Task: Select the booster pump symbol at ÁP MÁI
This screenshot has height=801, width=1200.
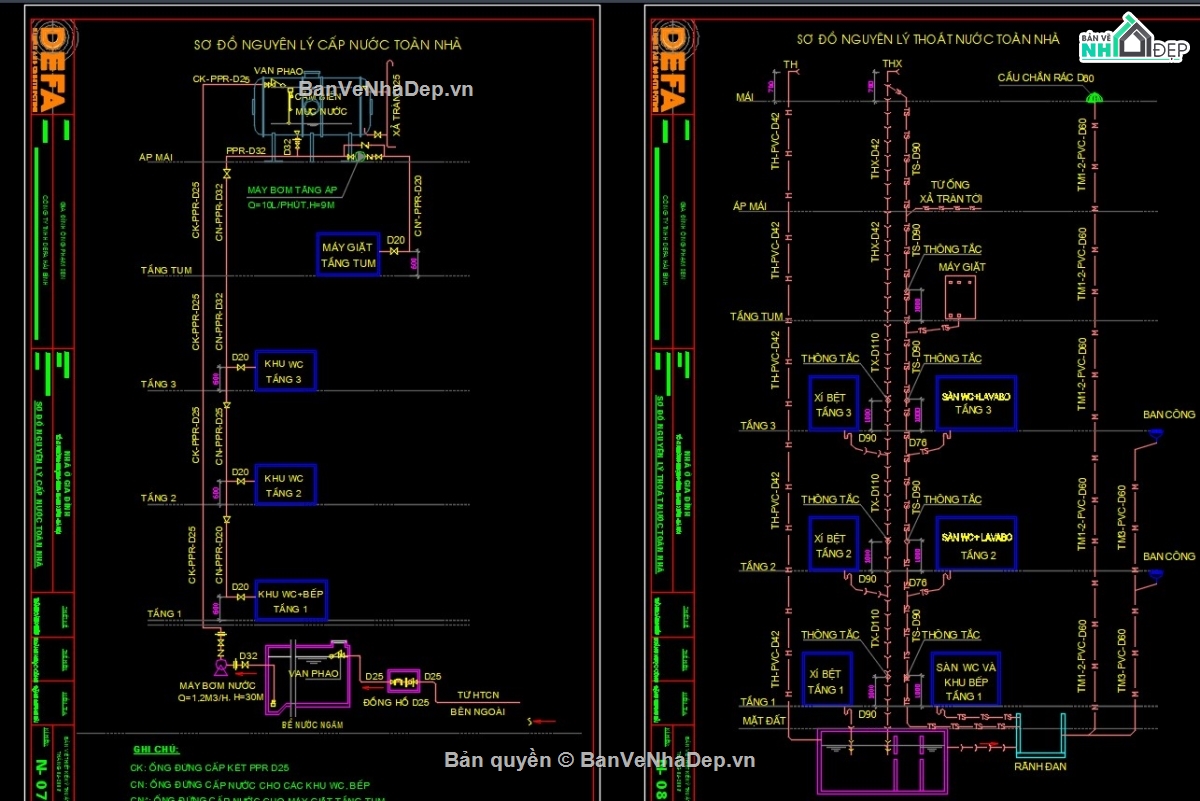Action: point(358,155)
